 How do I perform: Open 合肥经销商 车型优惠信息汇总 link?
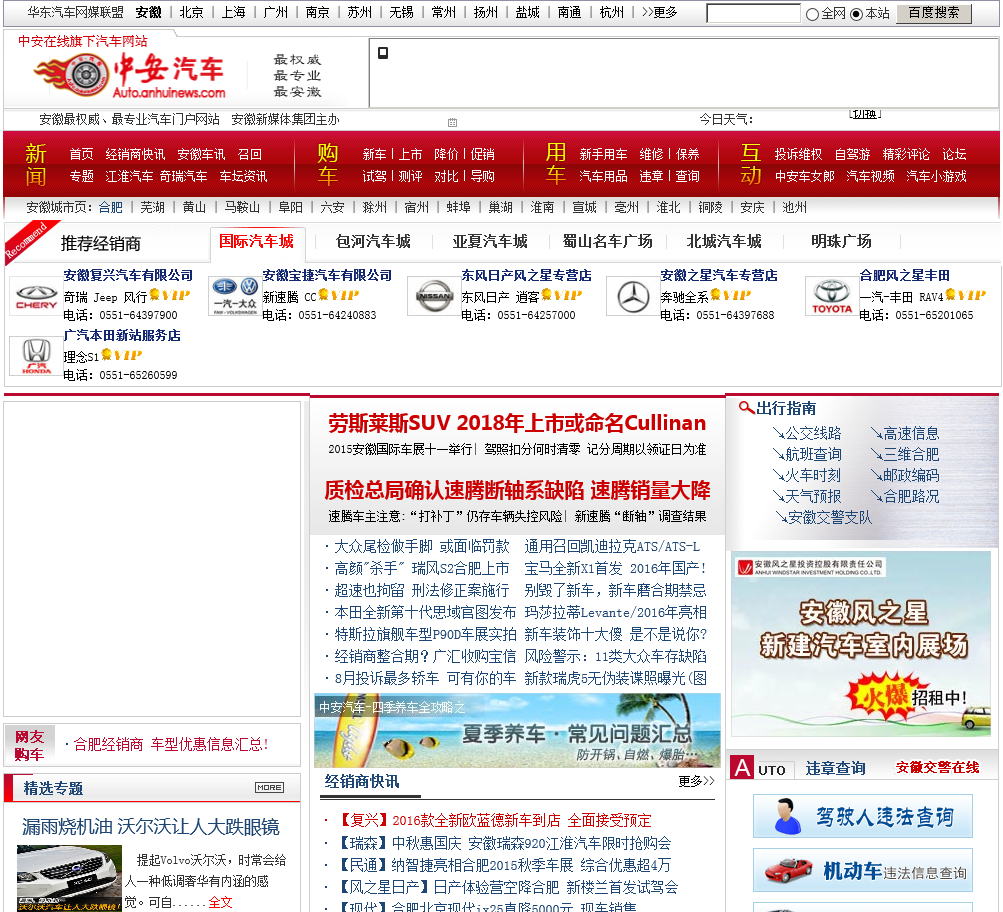pyautogui.click(x=171, y=744)
